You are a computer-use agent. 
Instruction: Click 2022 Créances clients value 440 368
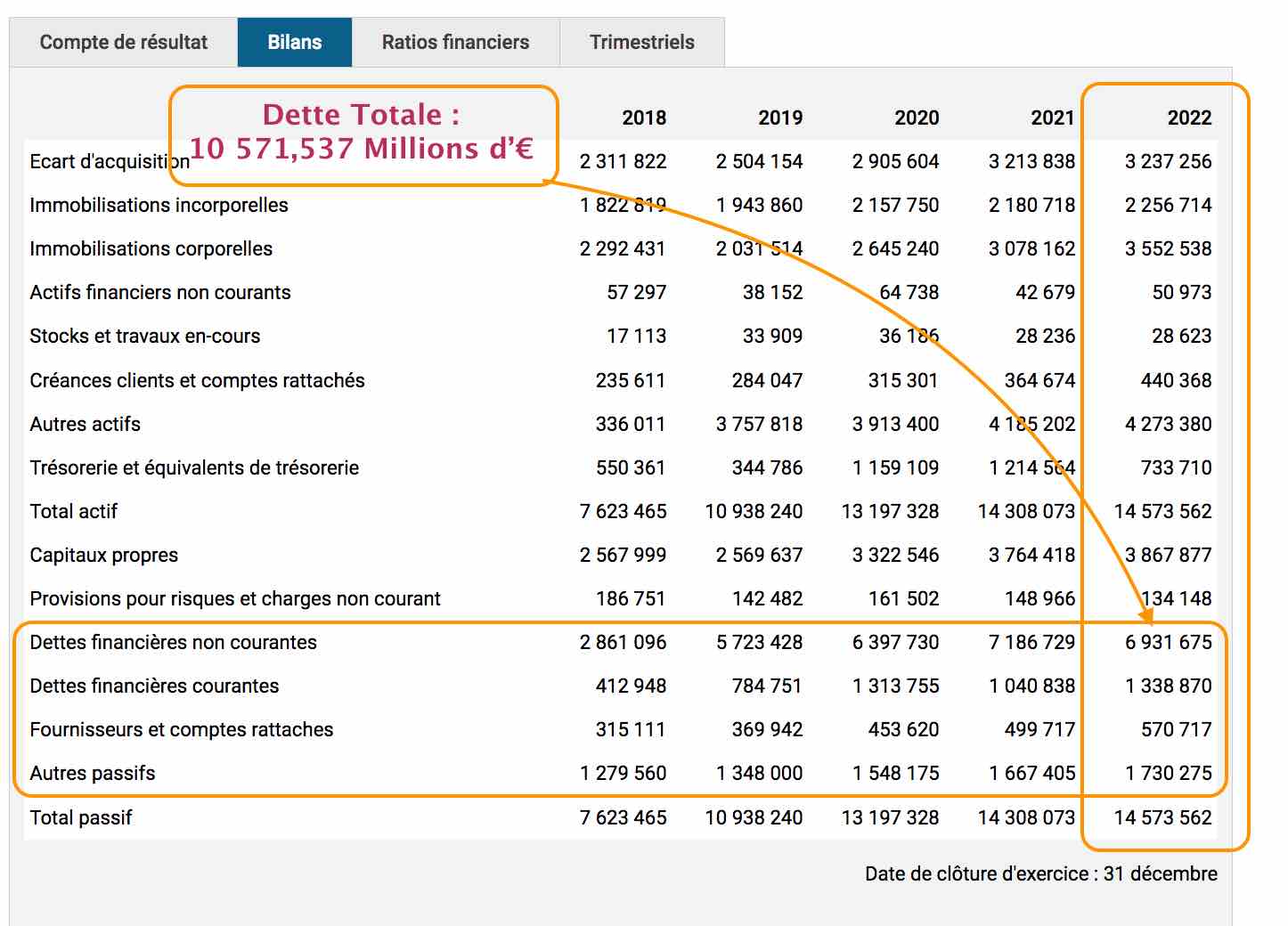click(1176, 380)
